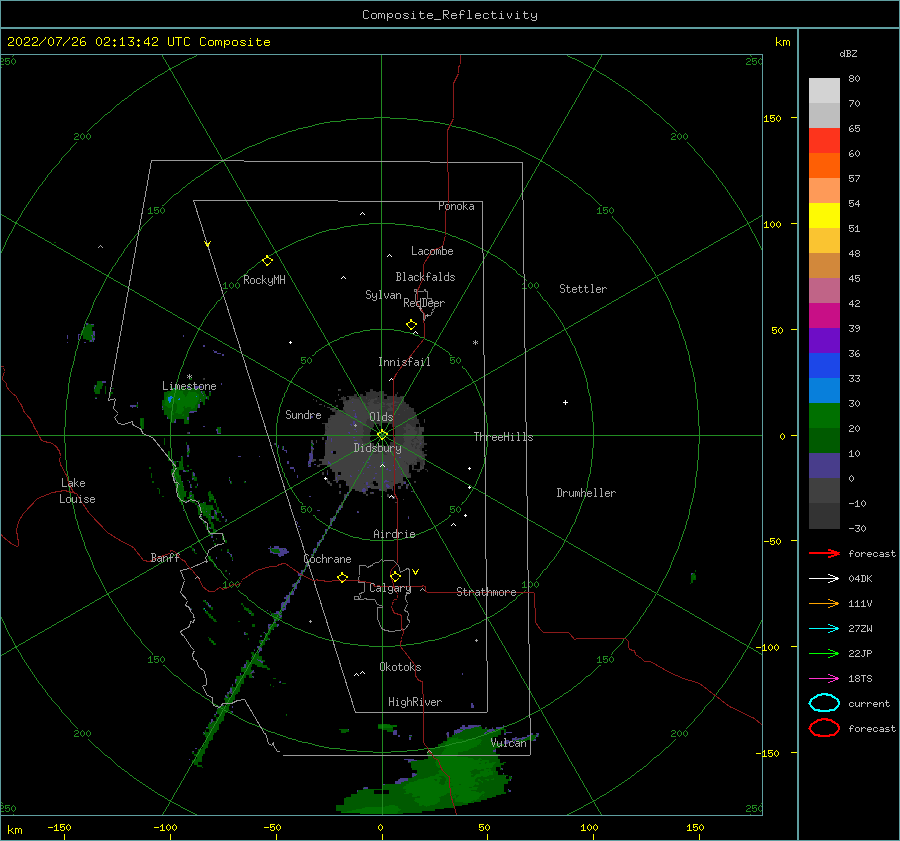Screen dimensions: 900x841
Task: Click the Cochrane label
Action: [327, 559]
